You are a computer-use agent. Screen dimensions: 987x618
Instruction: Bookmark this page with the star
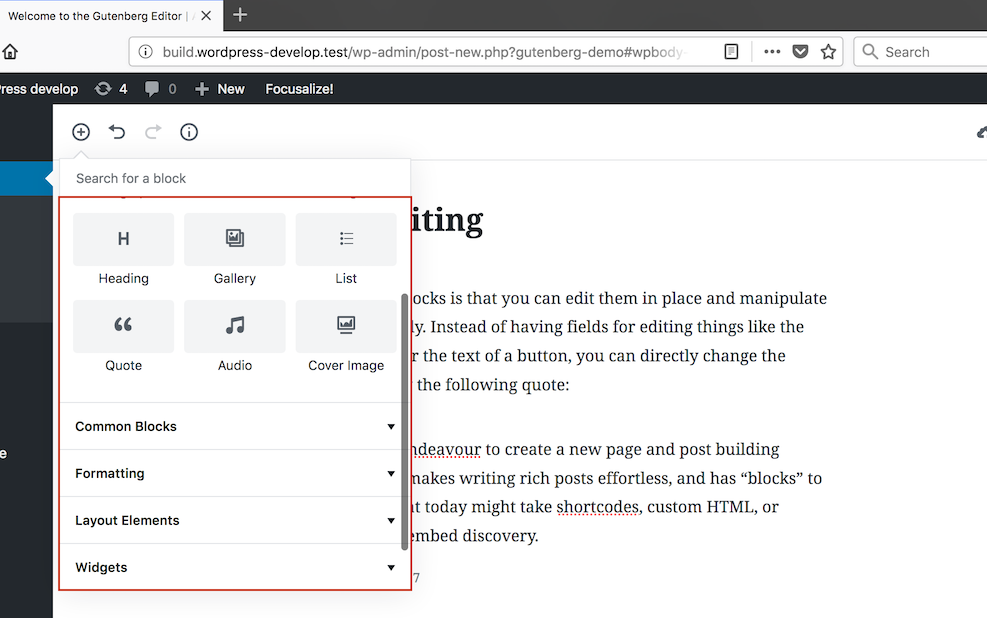click(828, 51)
